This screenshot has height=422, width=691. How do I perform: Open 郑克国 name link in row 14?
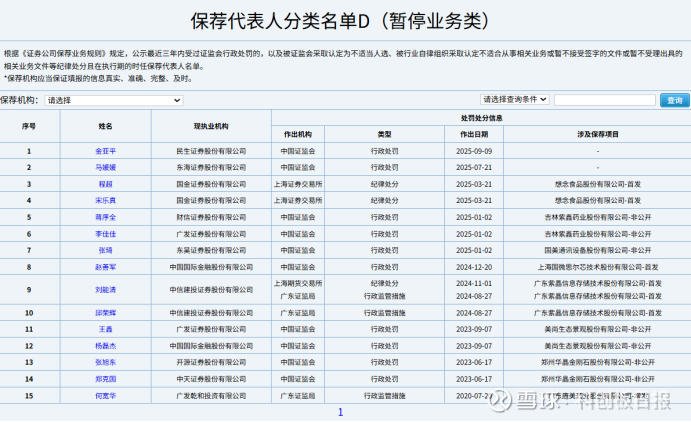105,379
